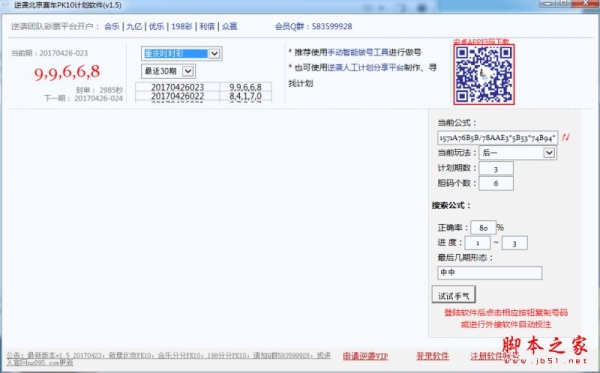
Task: Click the 计划期数 input field
Action: coord(496,168)
